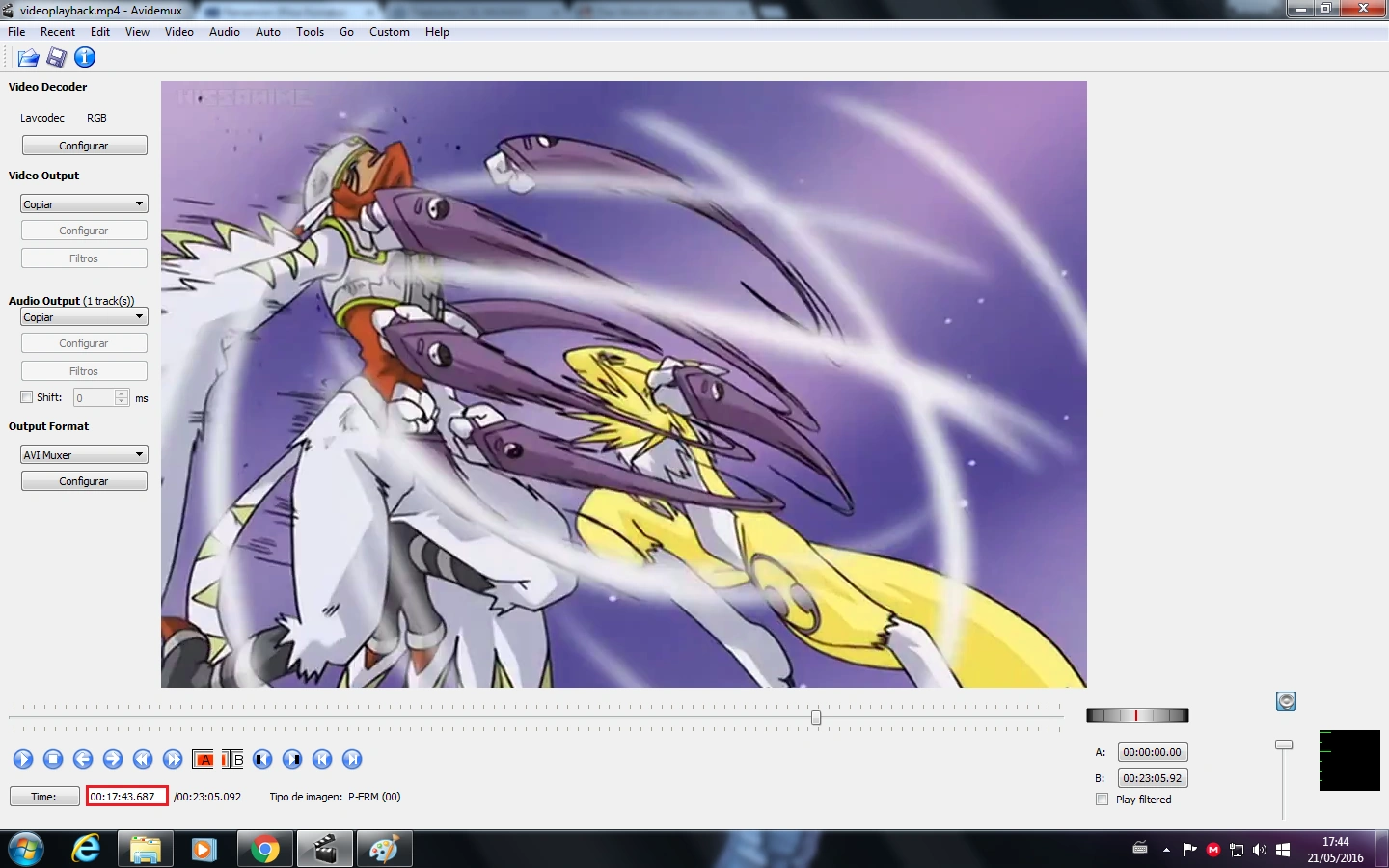Search for the next black frame

point(292,759)
